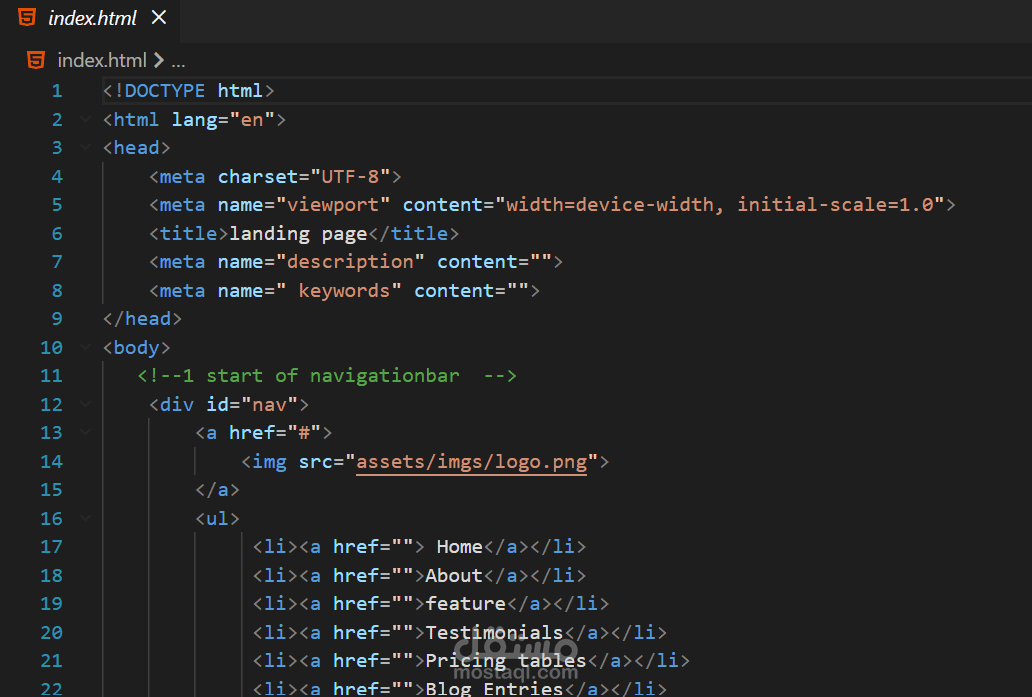Collapse the anchor tag fold arrow on line 13
Image resolution: width=1032 pixels, height=697 pixels.
[x=85, y=433]
